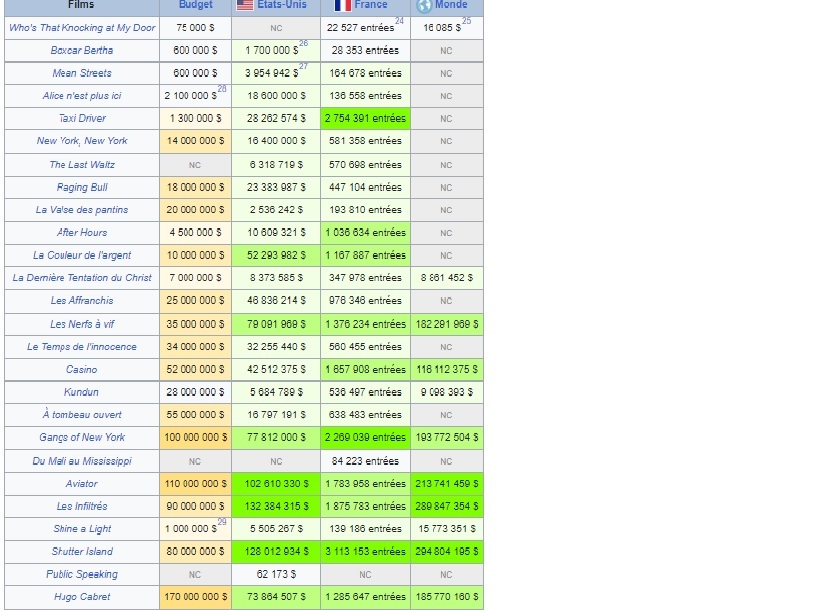Open the Monde header link

(x=451, y=5)
